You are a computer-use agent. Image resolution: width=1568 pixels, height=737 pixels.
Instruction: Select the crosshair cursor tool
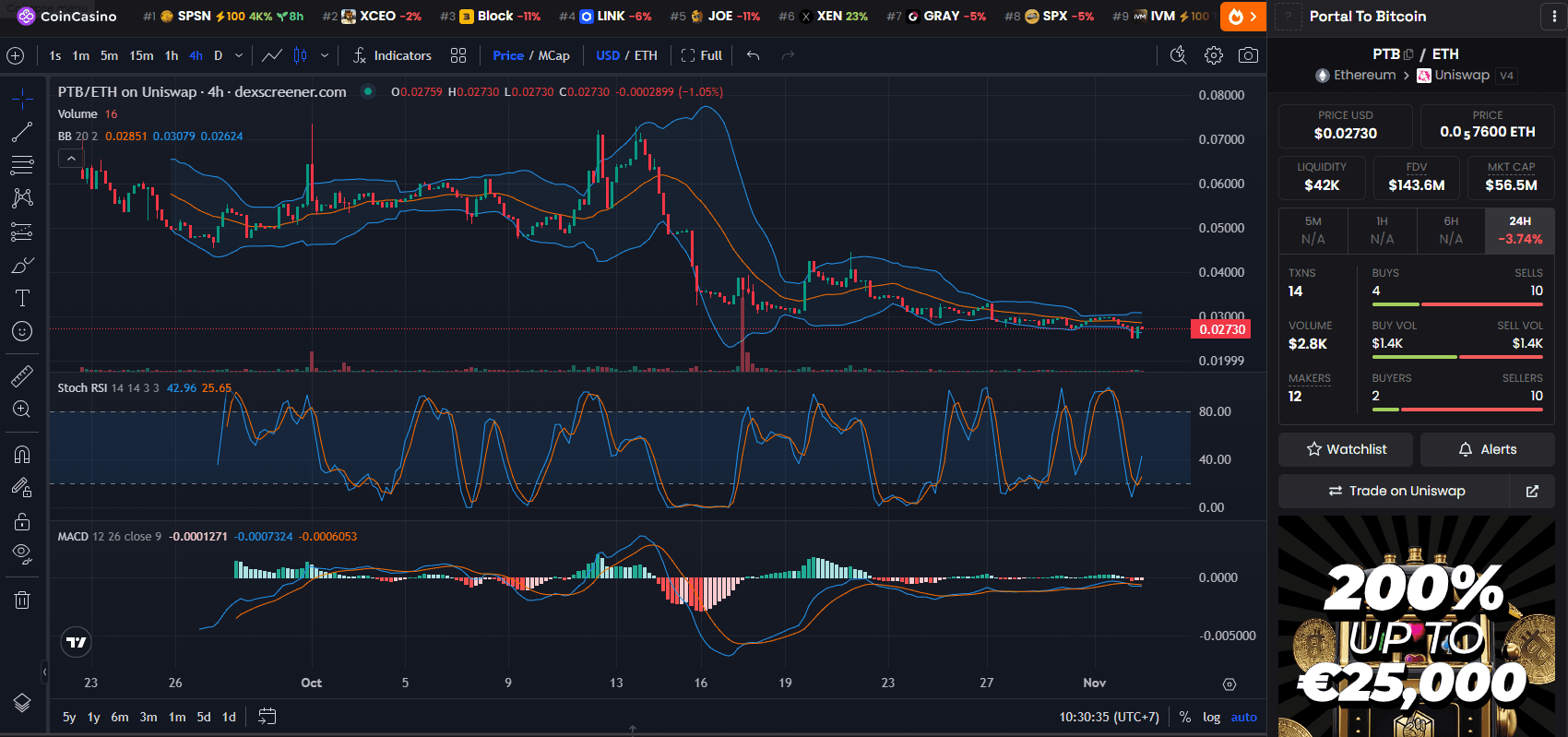[x=22, y=99]
